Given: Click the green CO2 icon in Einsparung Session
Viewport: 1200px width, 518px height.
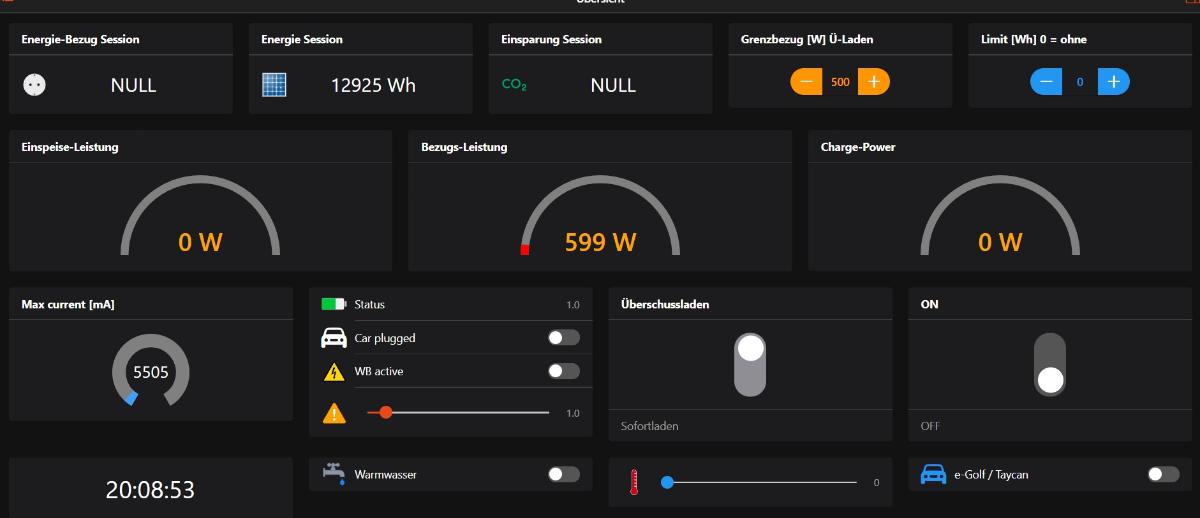Looking at the screenshot, I should pos(514,85).
